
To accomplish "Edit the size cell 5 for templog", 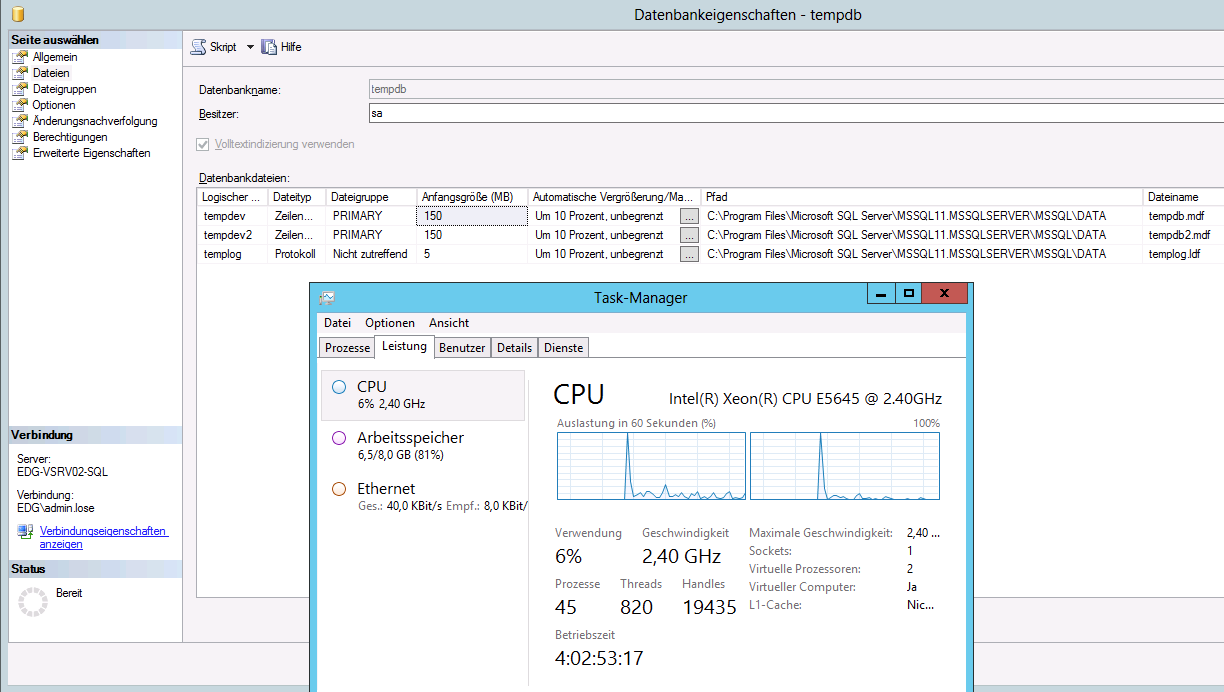I will click(472, 254).
